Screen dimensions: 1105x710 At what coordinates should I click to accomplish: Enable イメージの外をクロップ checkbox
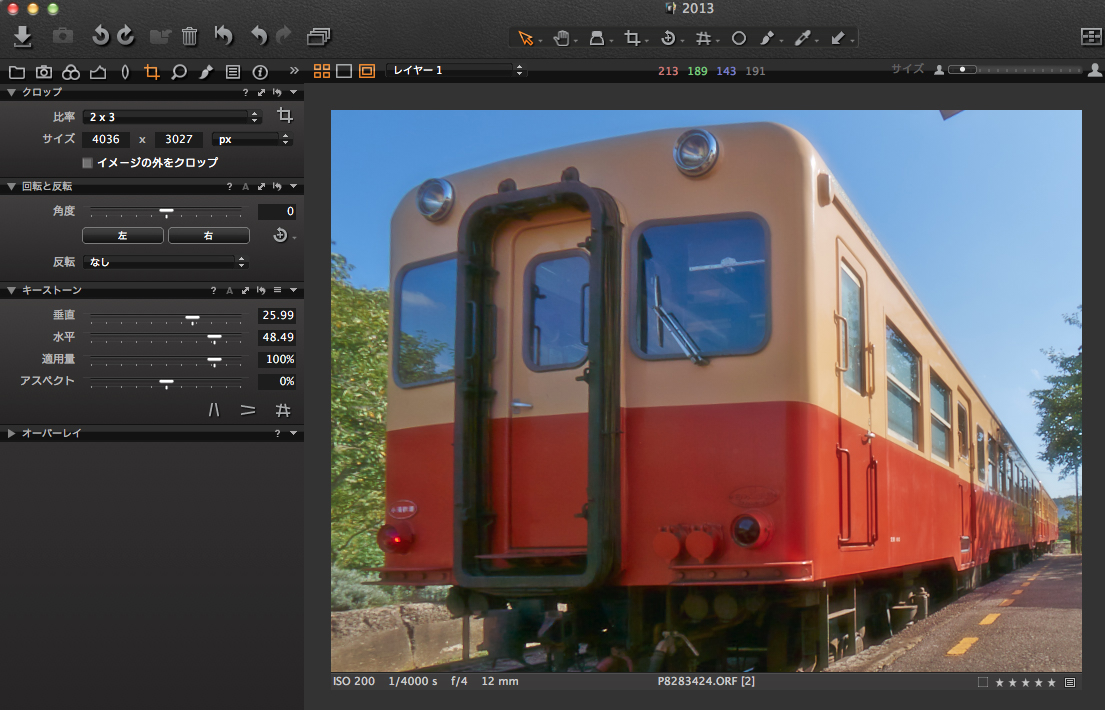tap(88, 162)
